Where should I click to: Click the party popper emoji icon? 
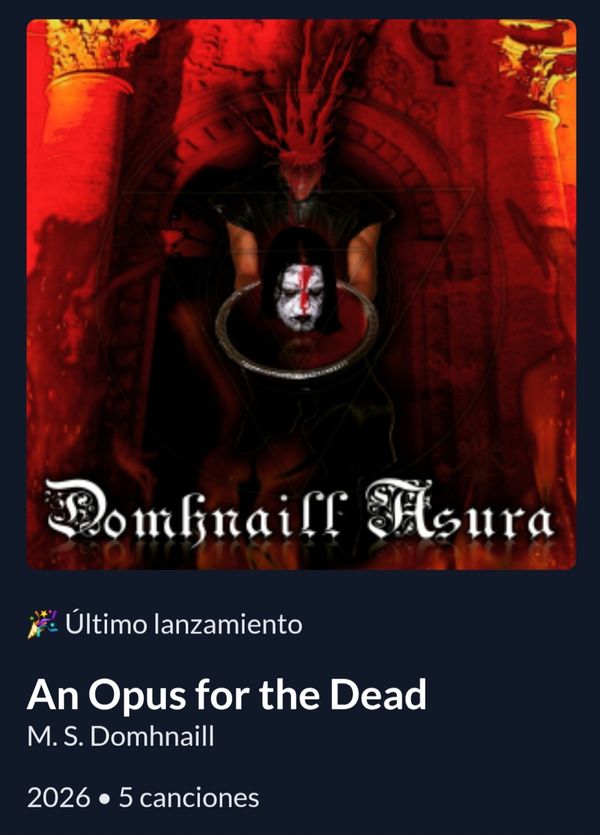coord(43,624)
